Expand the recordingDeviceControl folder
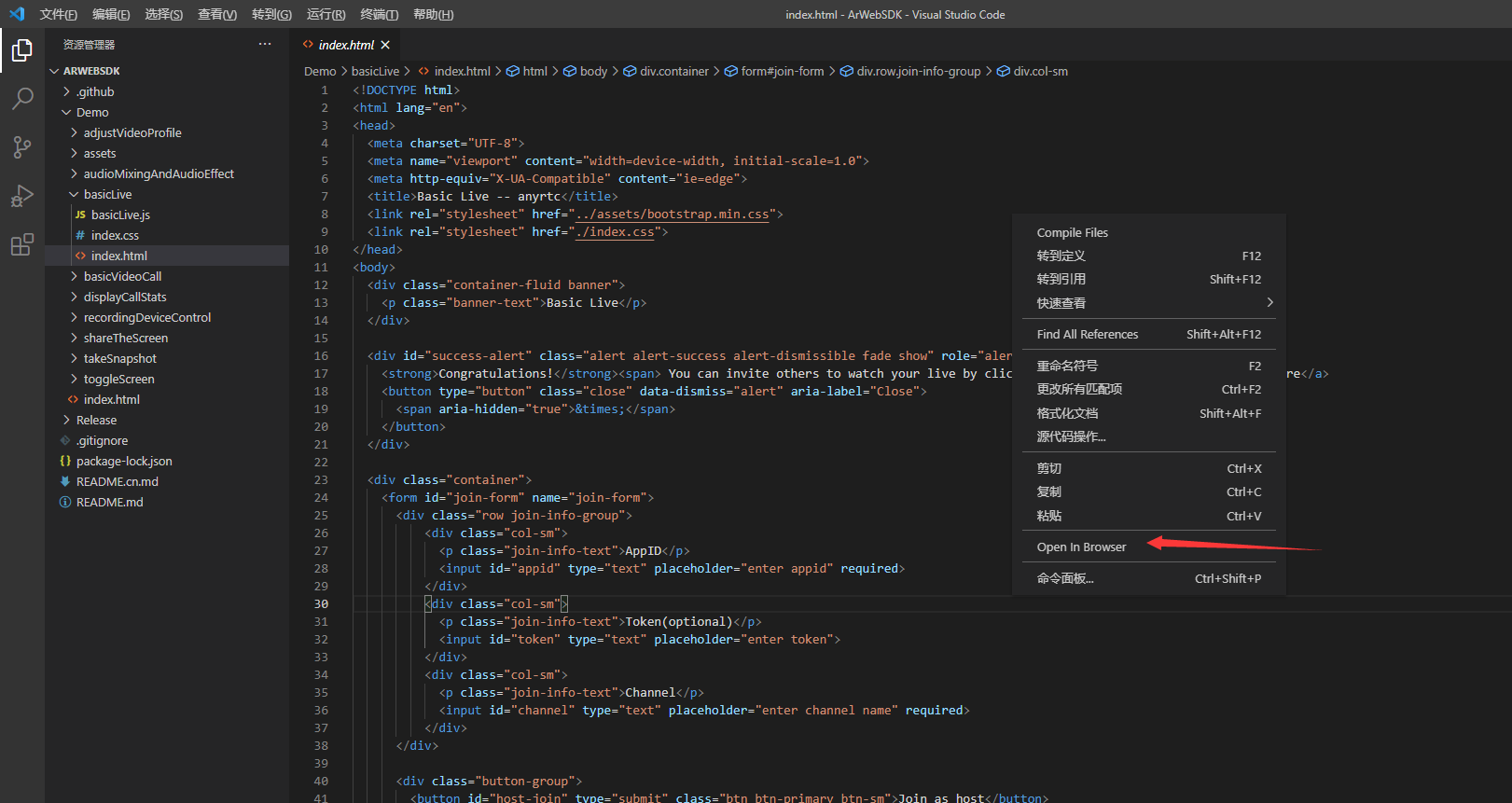1512x803 pixels. coord(74,317)
